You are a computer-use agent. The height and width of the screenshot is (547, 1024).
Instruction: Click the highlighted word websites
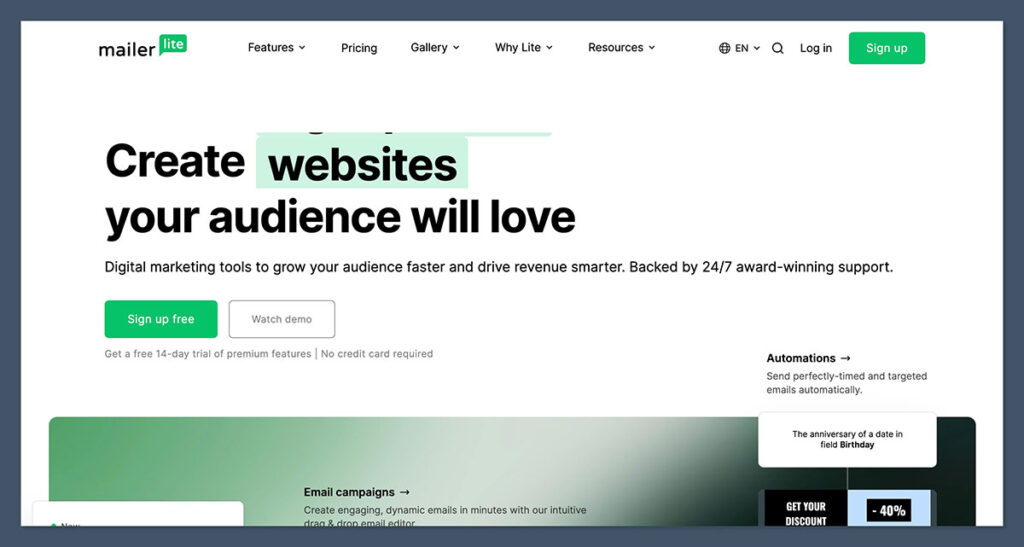pos(362,165)
